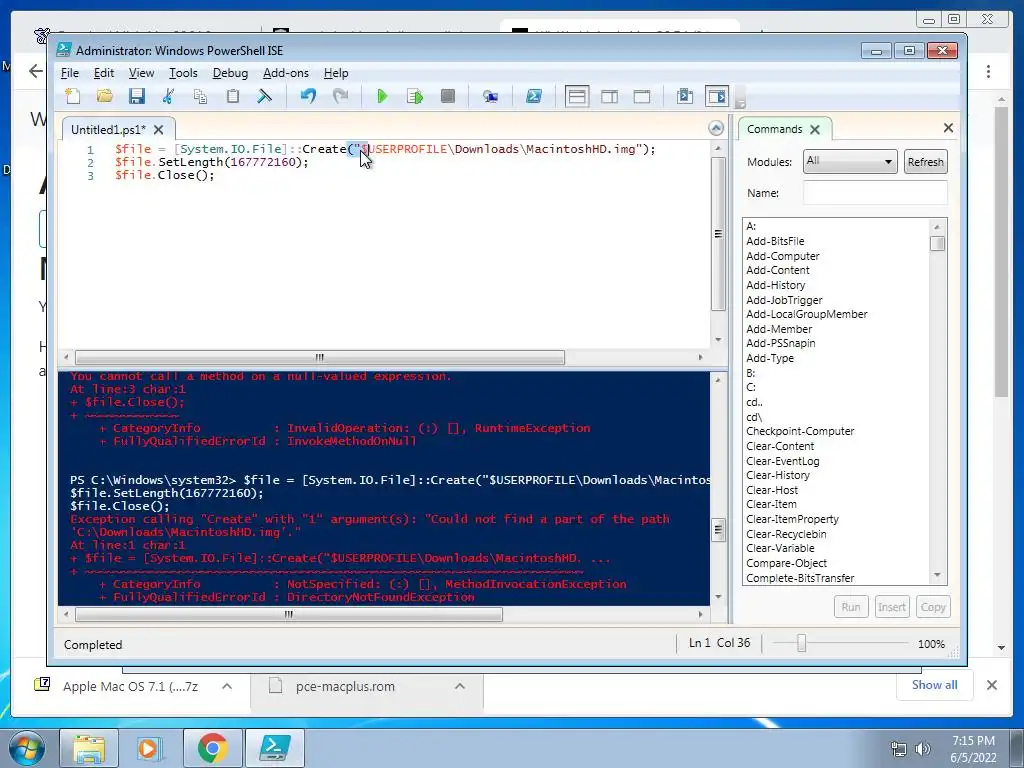The width and height of the screenshot is (1024, 768).
Task: Clear the console pane icon
Action: coord(264,97)
